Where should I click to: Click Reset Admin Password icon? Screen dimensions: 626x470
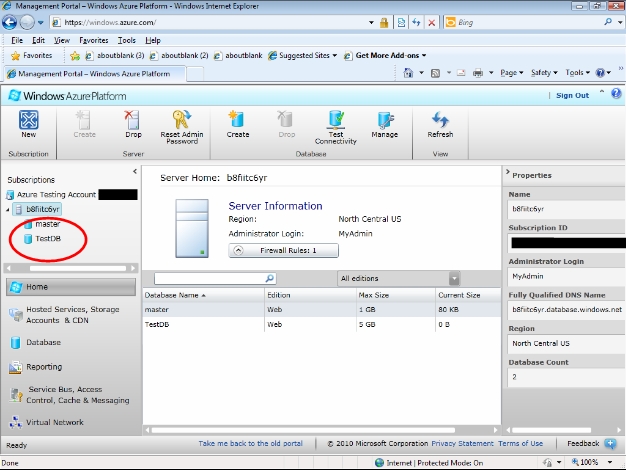click(182, 120)
